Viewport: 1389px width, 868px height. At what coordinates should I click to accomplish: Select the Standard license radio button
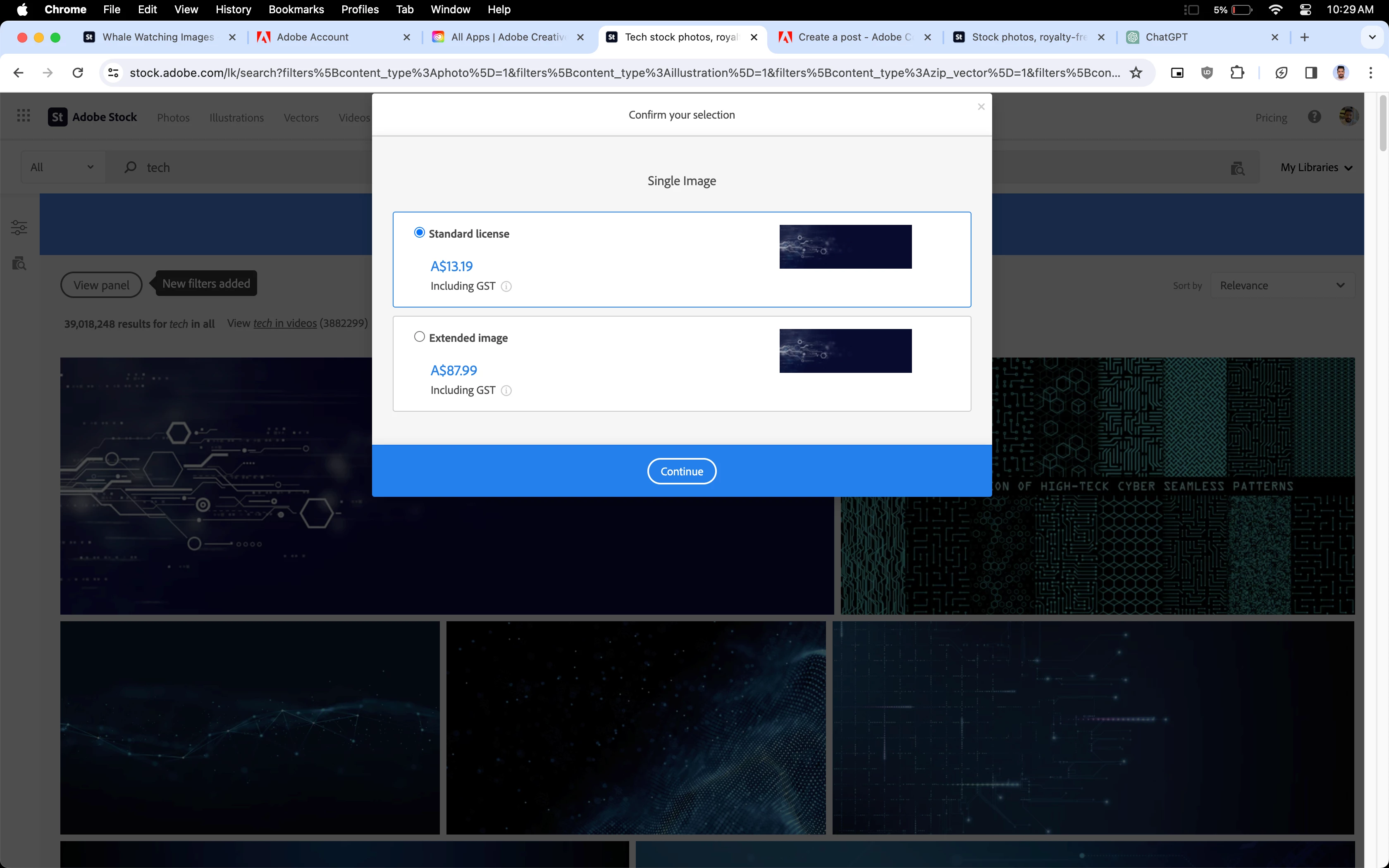point(420,232)
